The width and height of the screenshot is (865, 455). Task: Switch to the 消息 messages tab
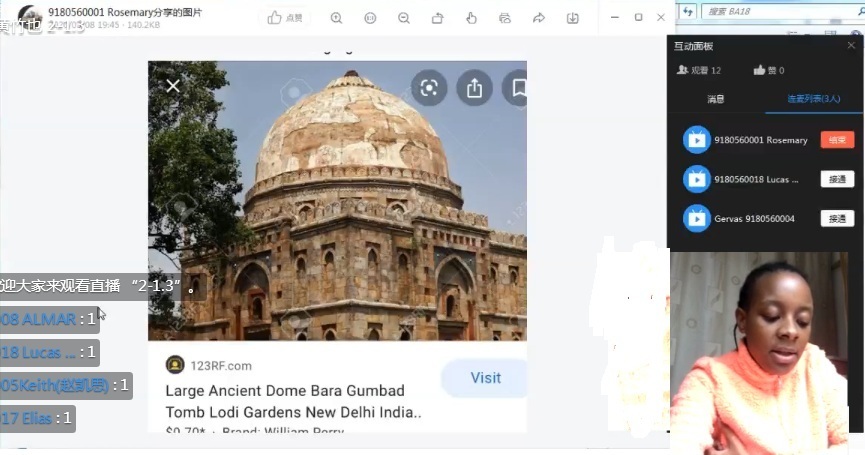pos(715,99)
